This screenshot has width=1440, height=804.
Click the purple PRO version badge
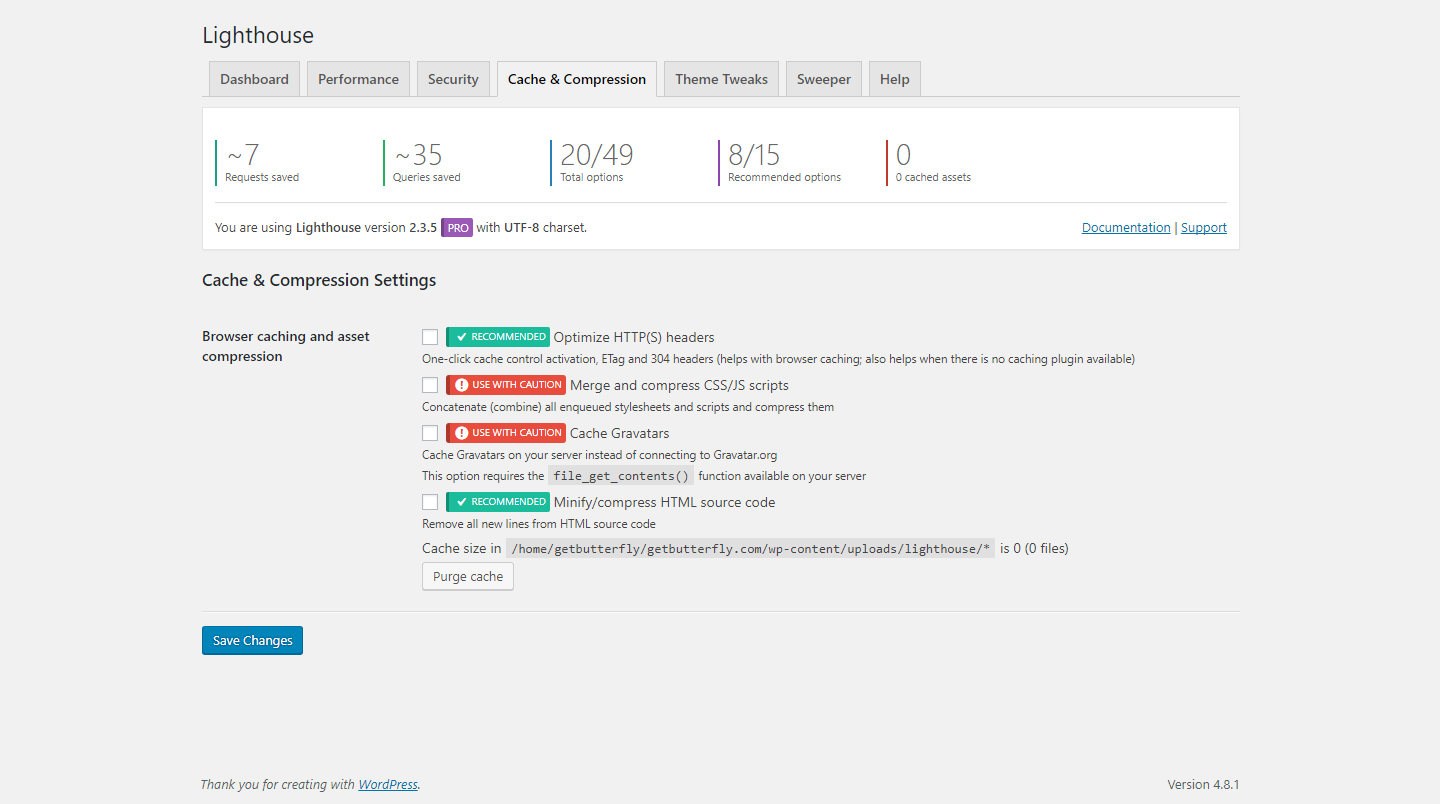[457, 228]
